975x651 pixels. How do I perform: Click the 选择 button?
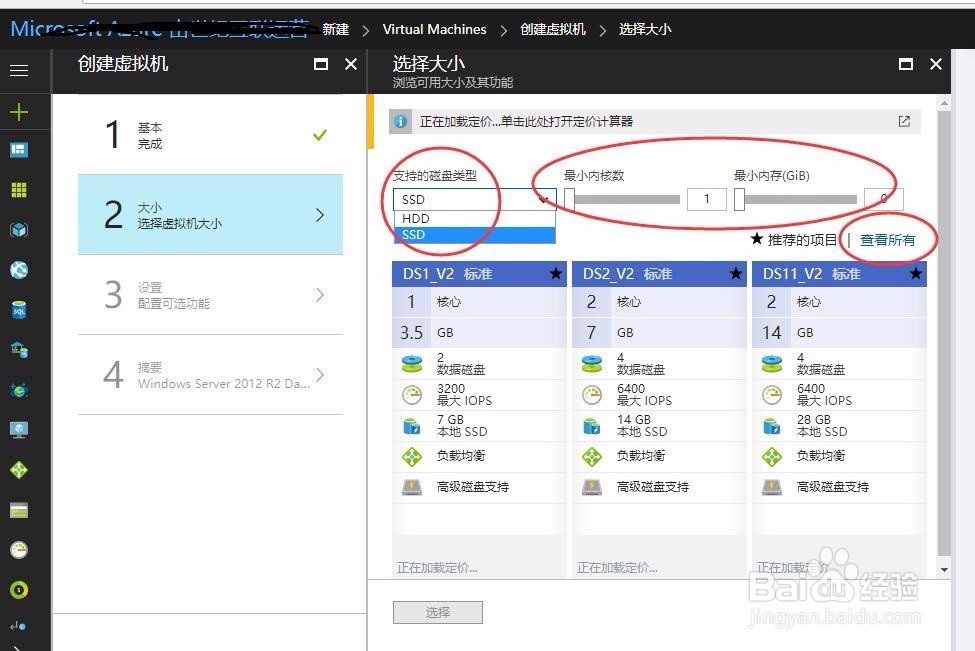coord(438,612)
